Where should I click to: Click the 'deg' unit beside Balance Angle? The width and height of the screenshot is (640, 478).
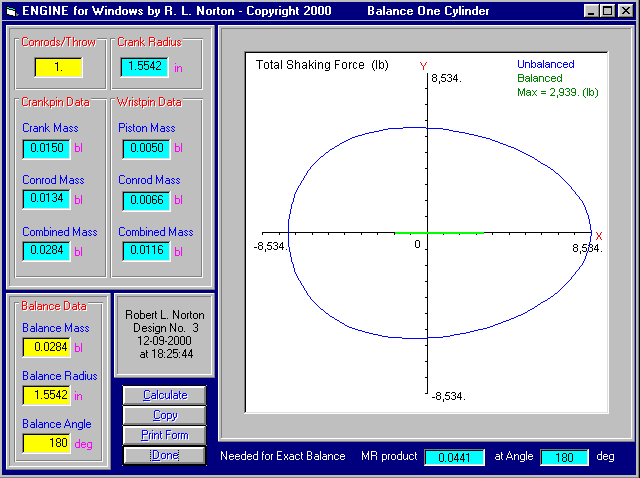coord(83,444)
